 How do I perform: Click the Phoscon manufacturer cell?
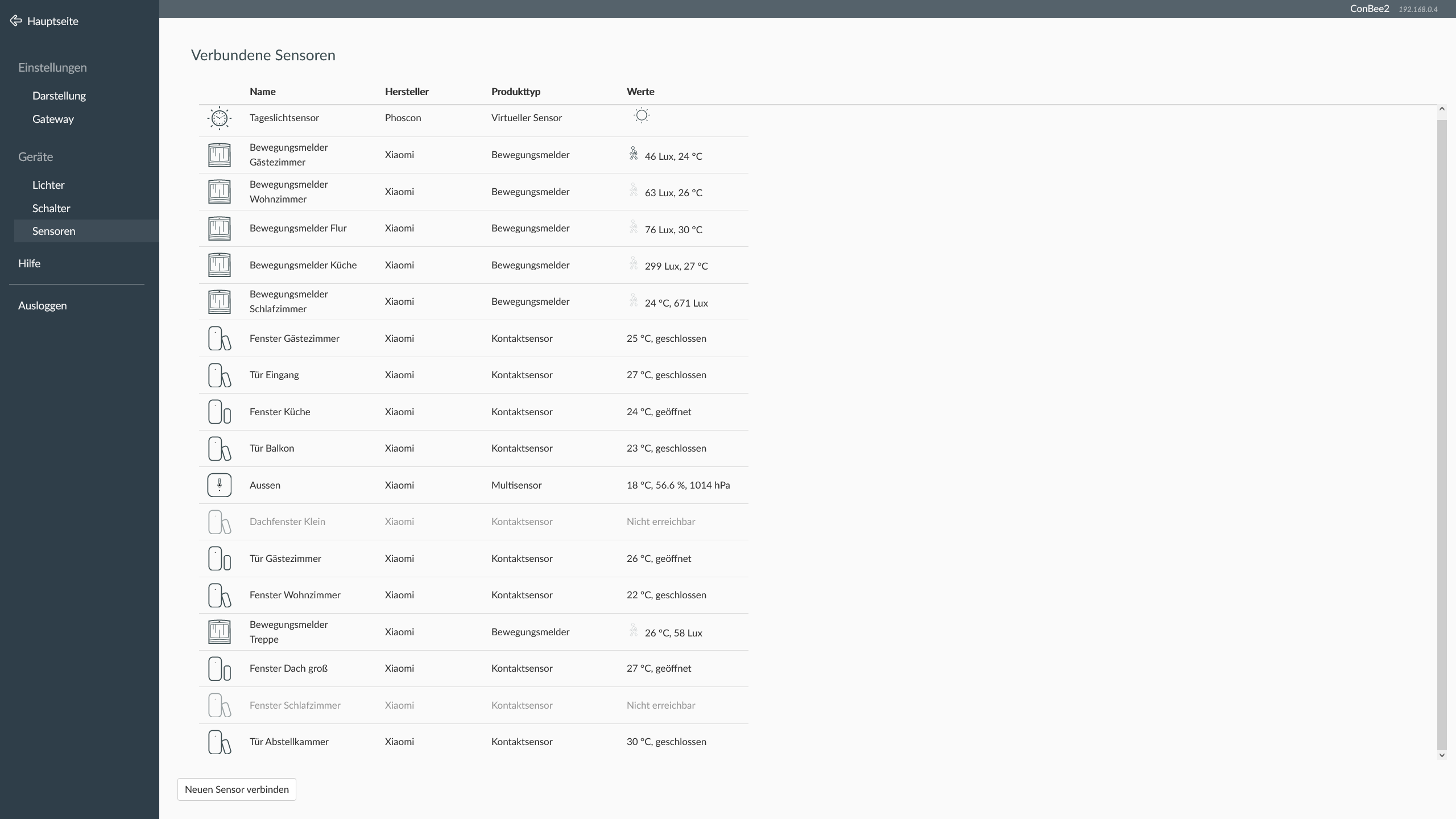[x=403, y=118]
